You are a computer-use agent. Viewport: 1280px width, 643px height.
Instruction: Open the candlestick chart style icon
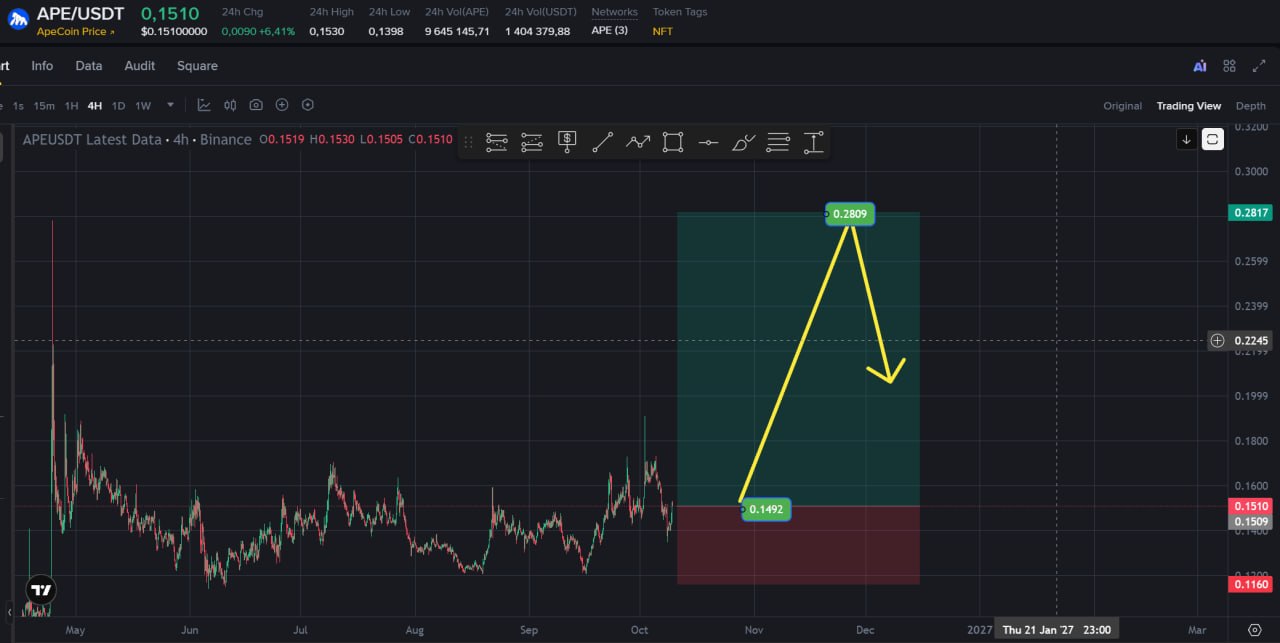click(230, 105)
